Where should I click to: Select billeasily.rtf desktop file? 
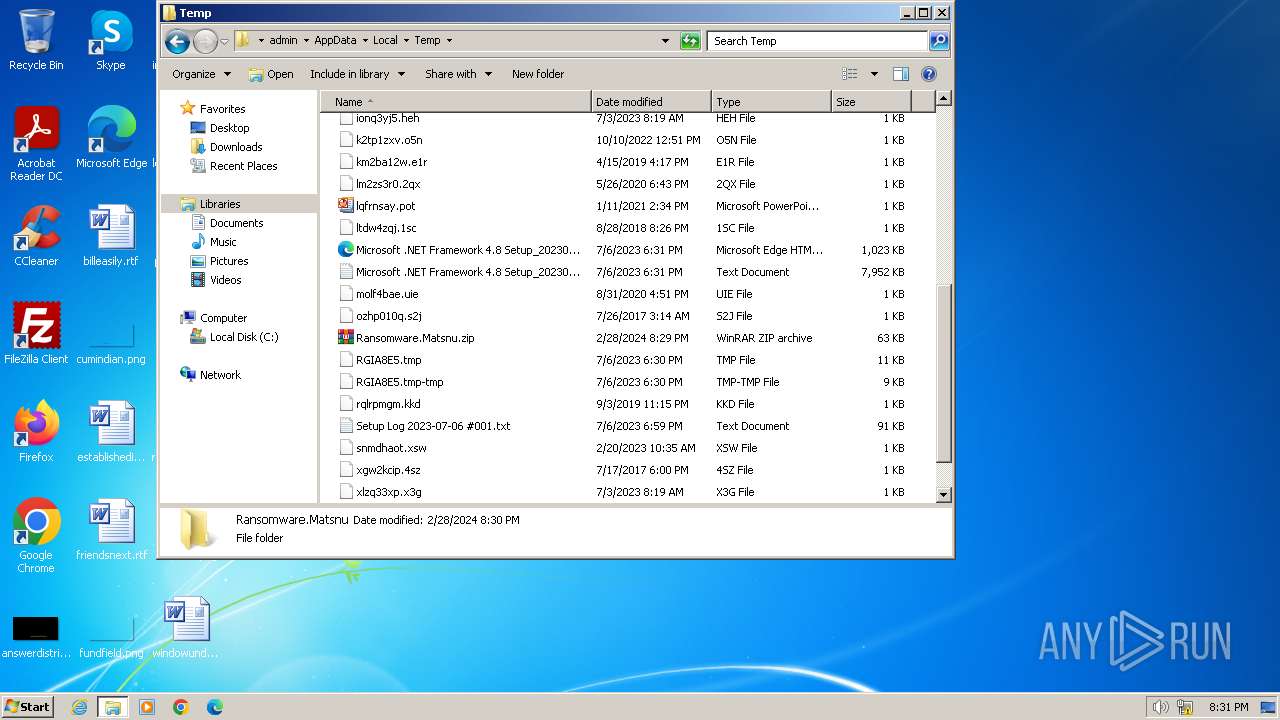pos(111,236)
